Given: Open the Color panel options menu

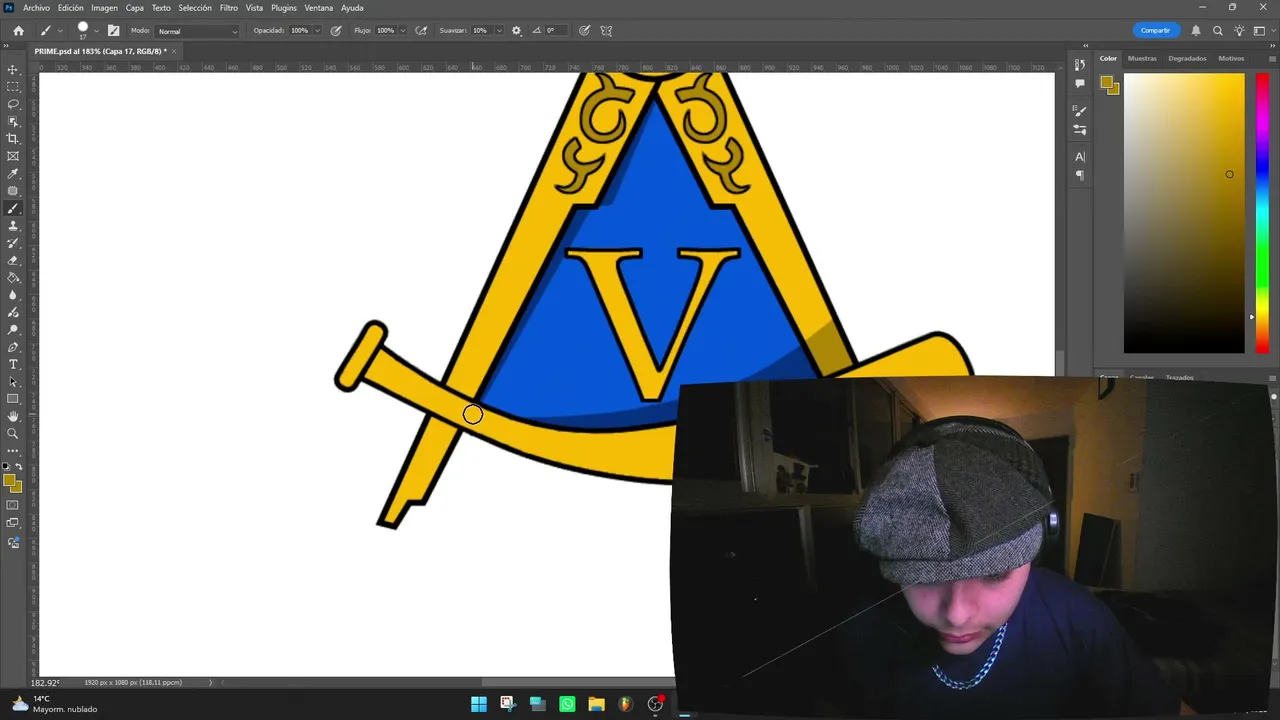Looking at the screenshot, I should pos(1272,58).
